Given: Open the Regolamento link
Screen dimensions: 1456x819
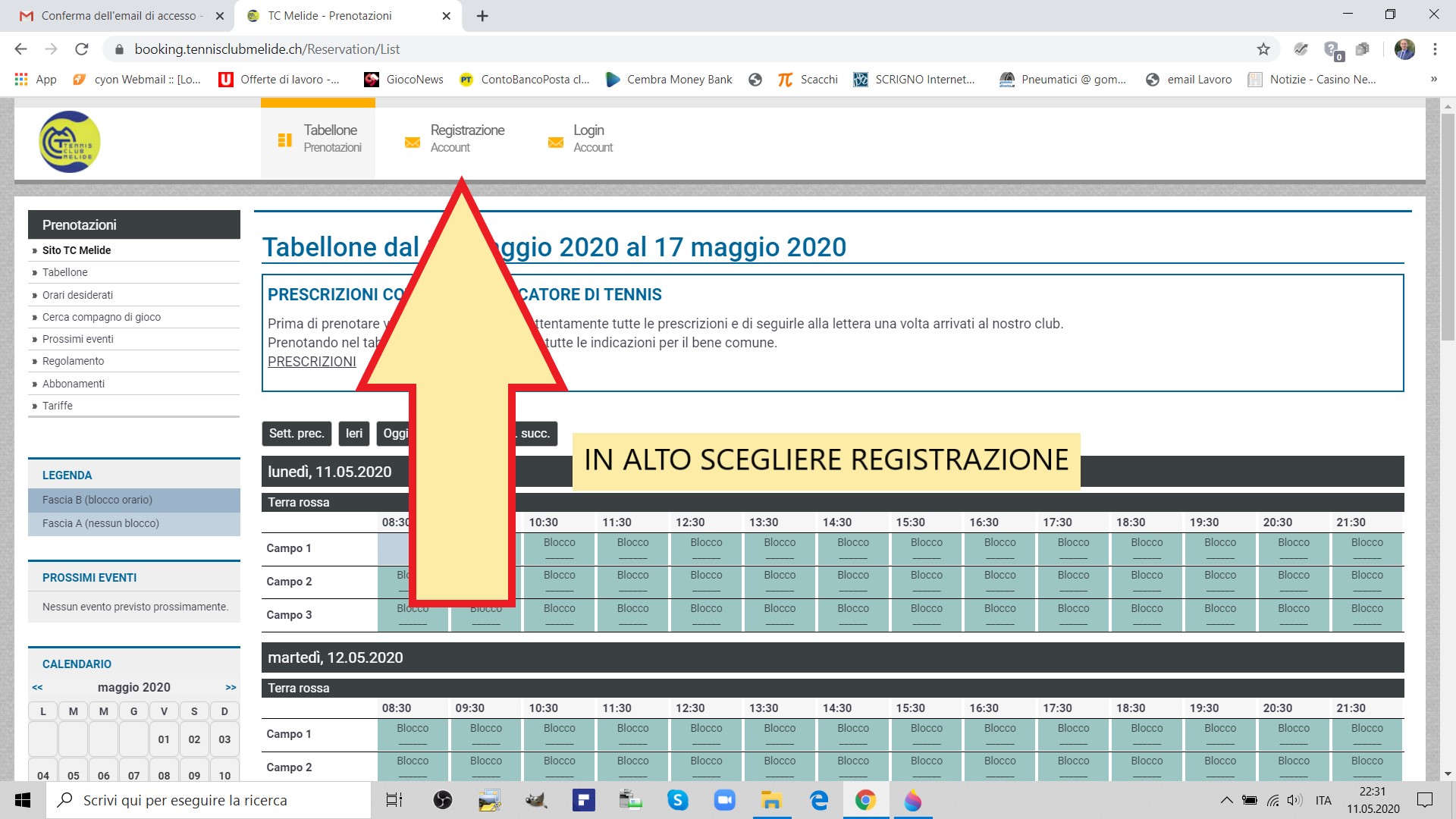Looking at the screenshot, I should pyautogui.click(x=73, y=361).
